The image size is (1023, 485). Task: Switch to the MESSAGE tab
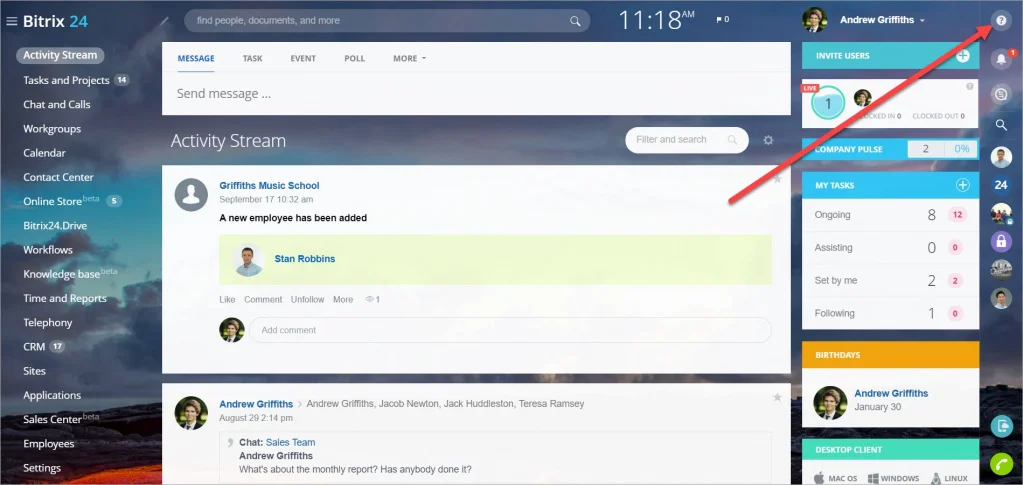196,58
